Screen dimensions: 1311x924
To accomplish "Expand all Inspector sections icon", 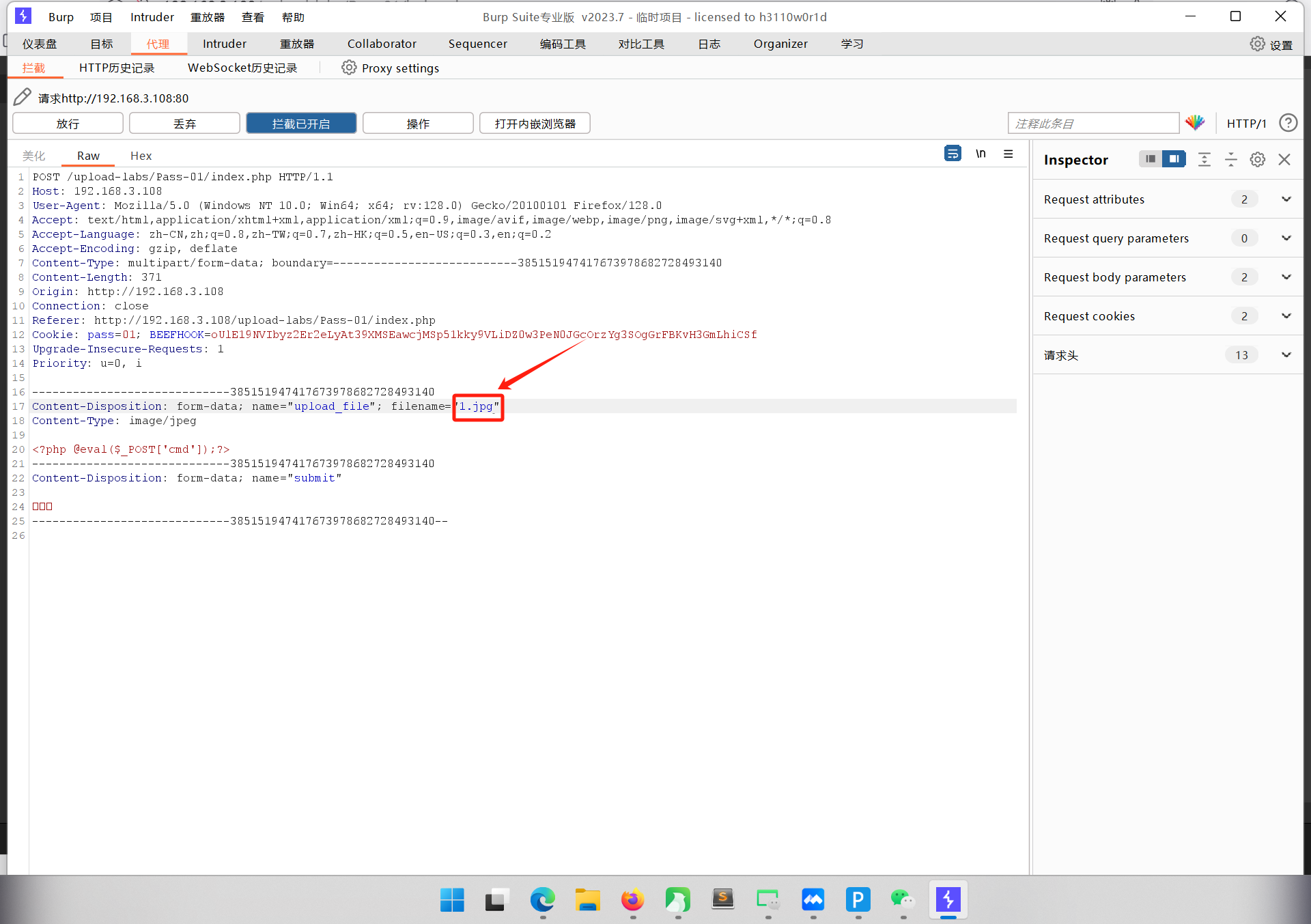I will click(1204, 160).
